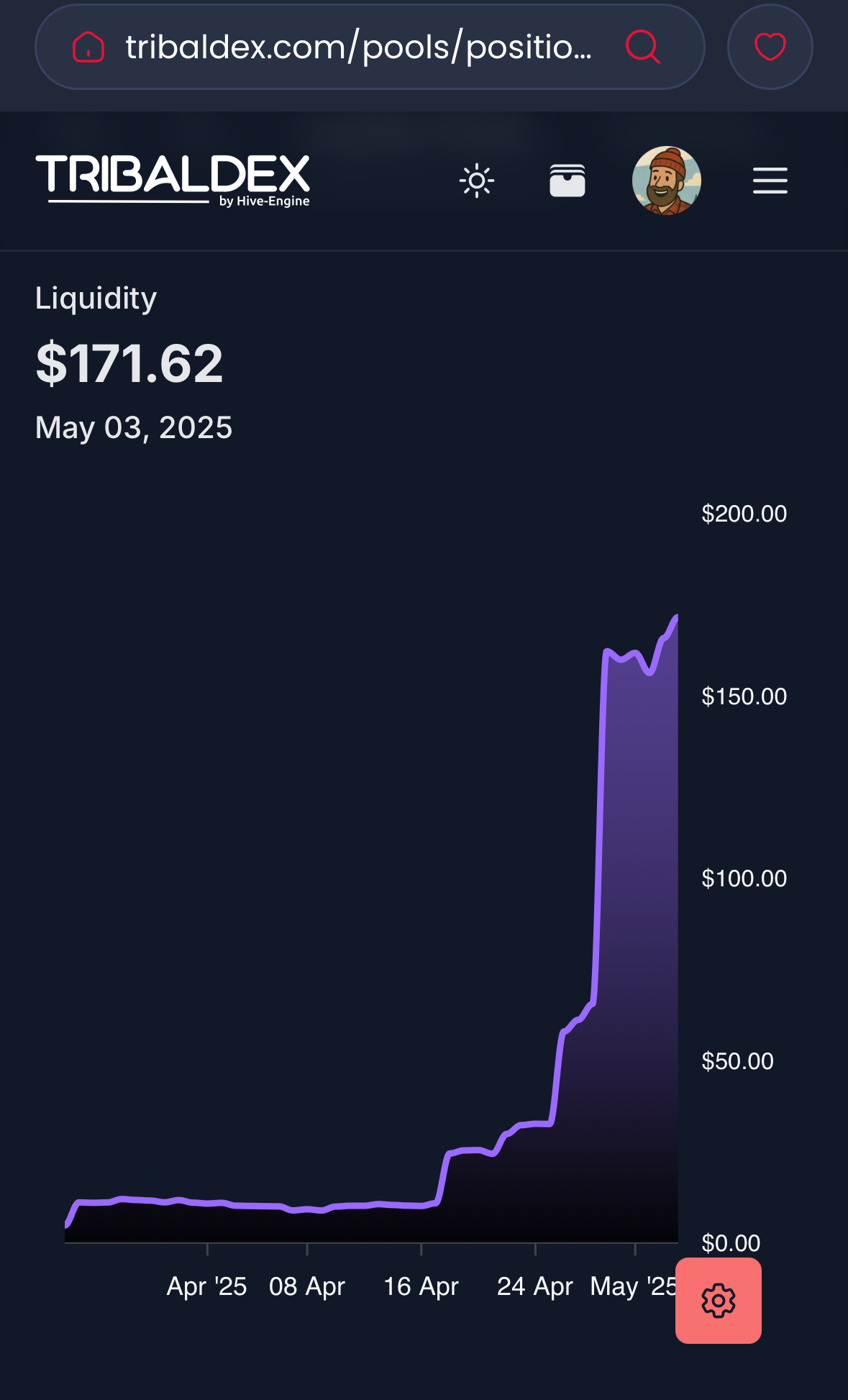
Task: Click the $200.00 y-axis label
Action: [x=744, y=514]
